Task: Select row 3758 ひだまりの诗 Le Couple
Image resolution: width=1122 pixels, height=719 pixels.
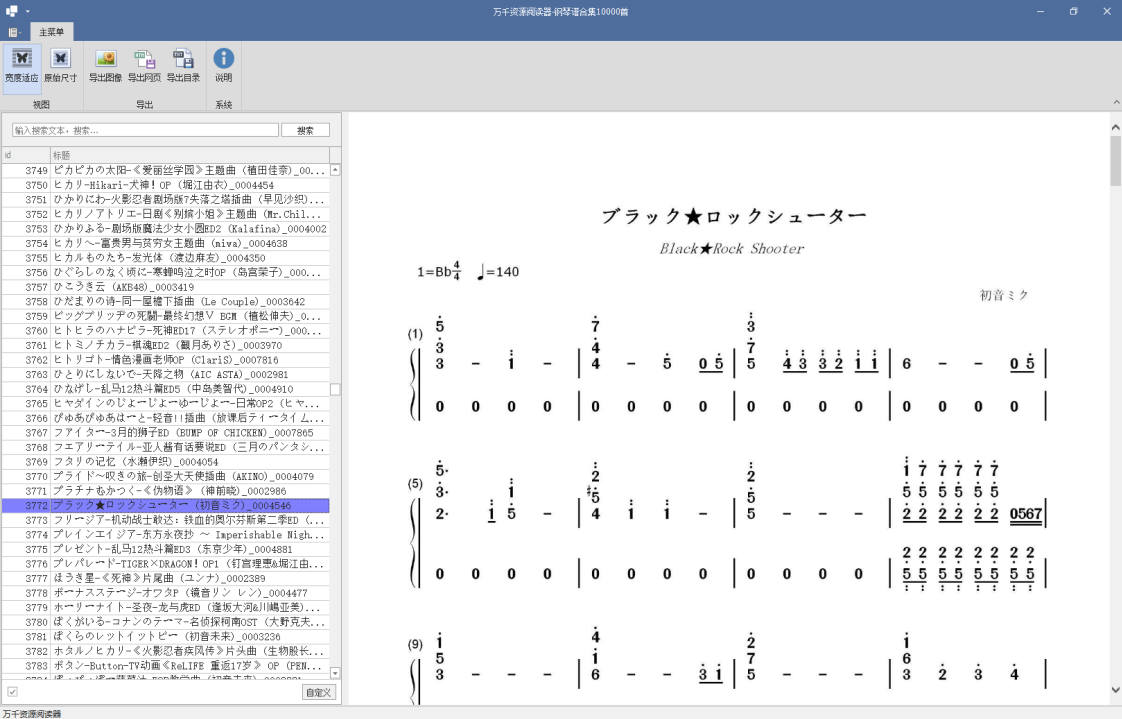Action: (x=165, y=301)
